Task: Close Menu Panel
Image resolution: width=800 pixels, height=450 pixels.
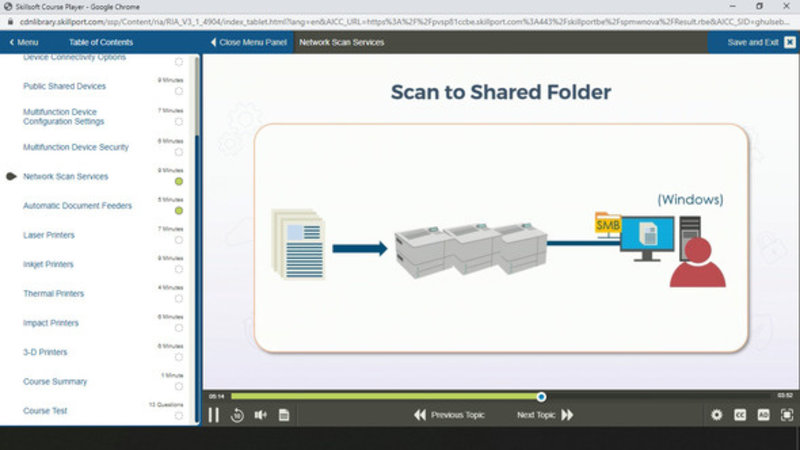Action: [x=248, y=42]
